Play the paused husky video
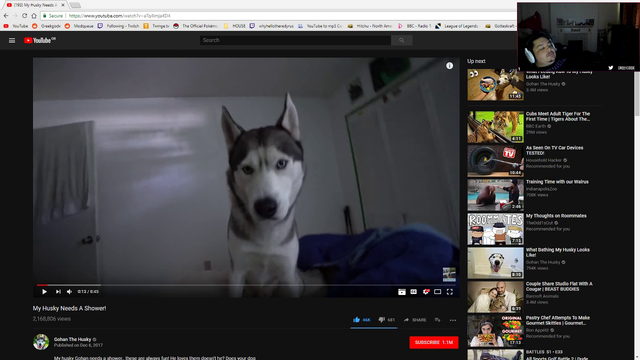The image size is (640, 360). pos(44,291)
